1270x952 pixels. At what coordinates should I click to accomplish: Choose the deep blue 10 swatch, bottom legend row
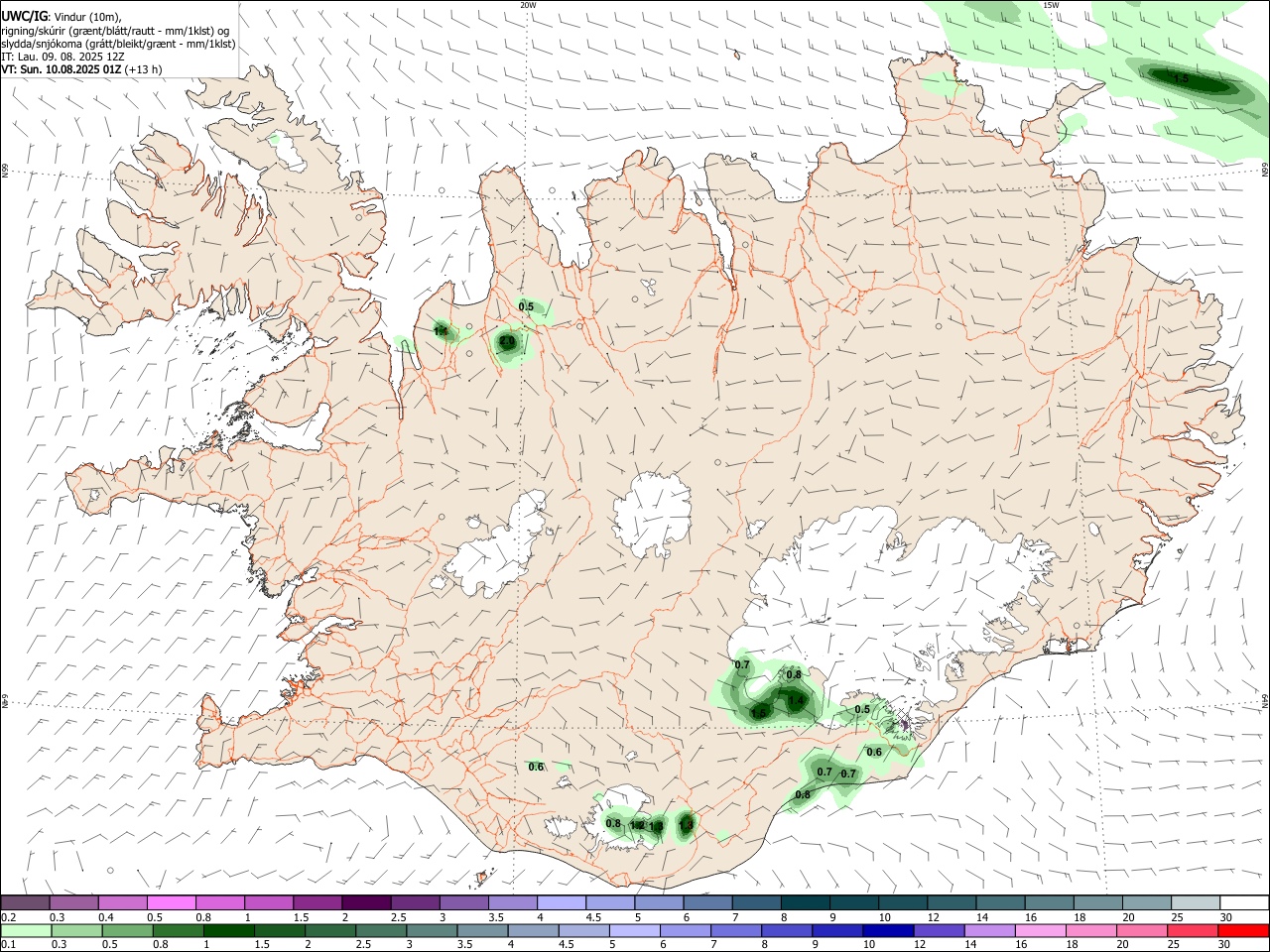click(887, 931)
